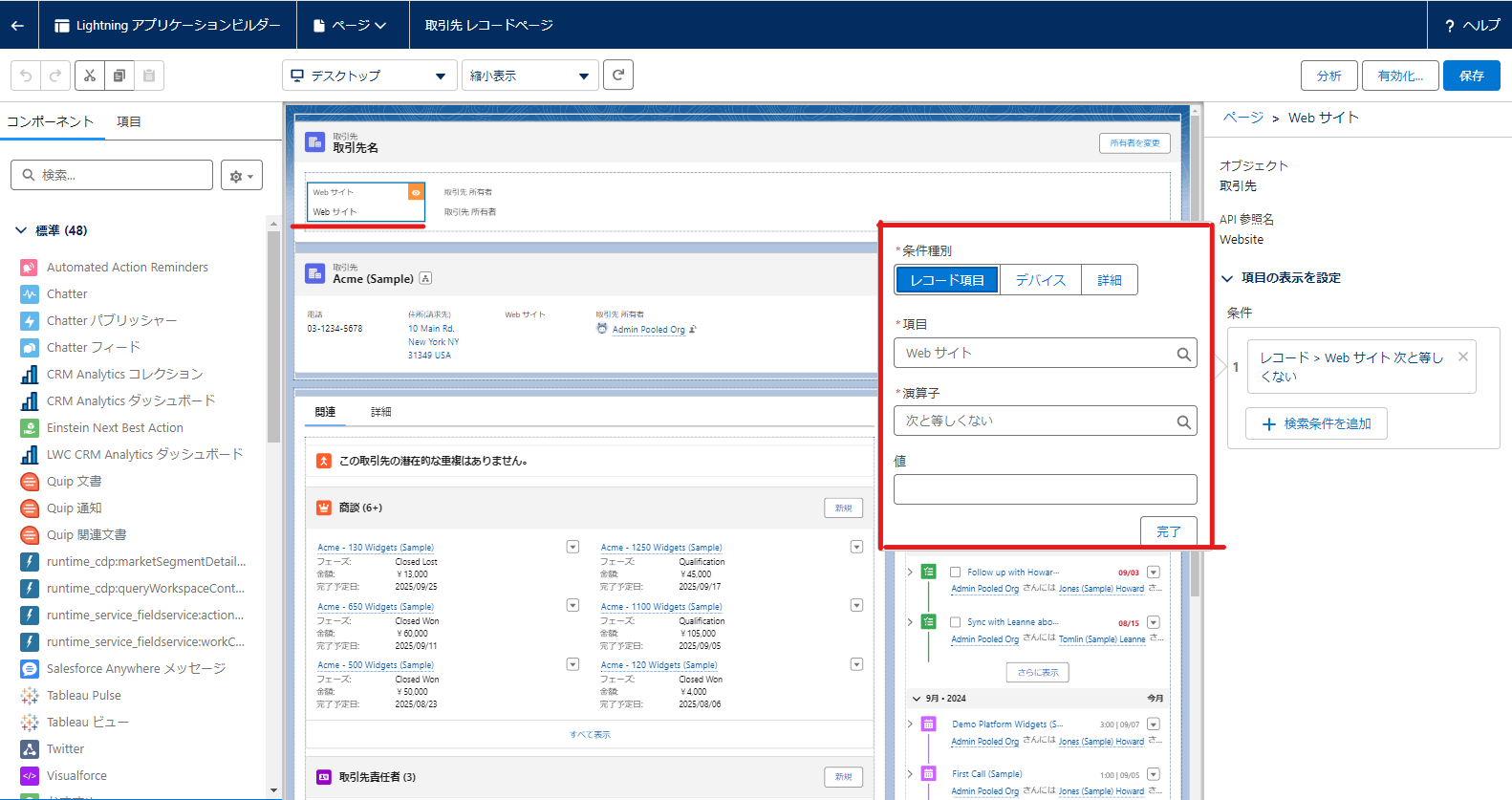
Task: Select LWC CRM Analytics ダッシュボード component
Action: 145,455
